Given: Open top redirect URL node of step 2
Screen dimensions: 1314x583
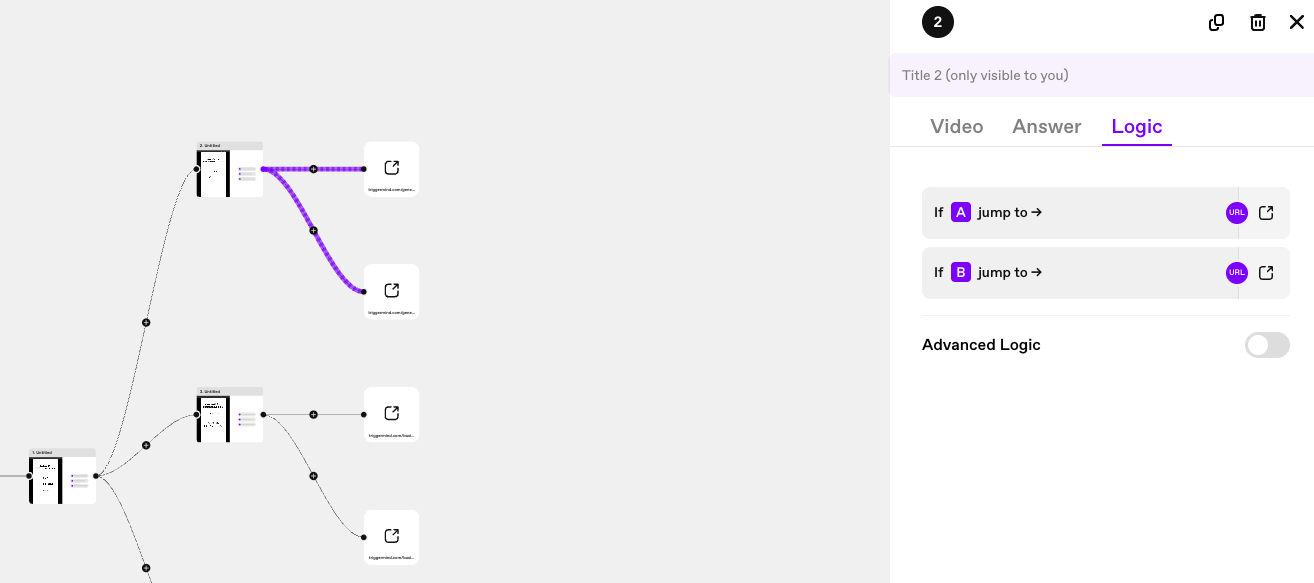Looking at the screenshot, I should [x=391, y=168].
